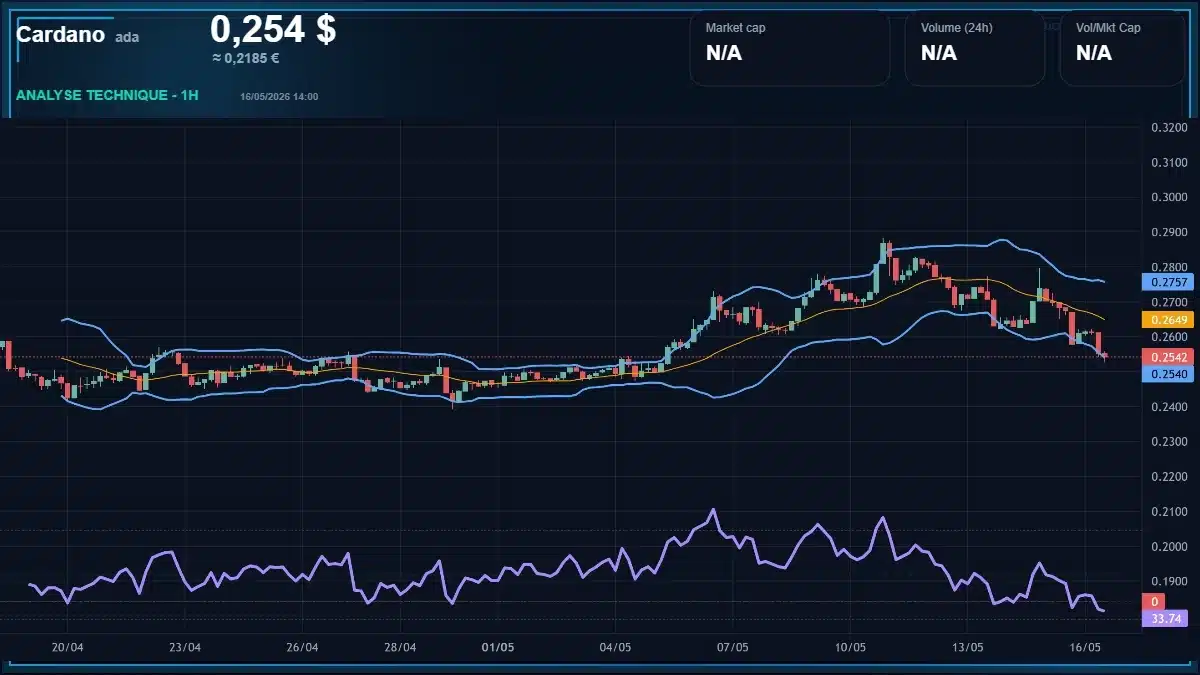Click the 33.74 RSI value tag

[x=1166, y=619]
